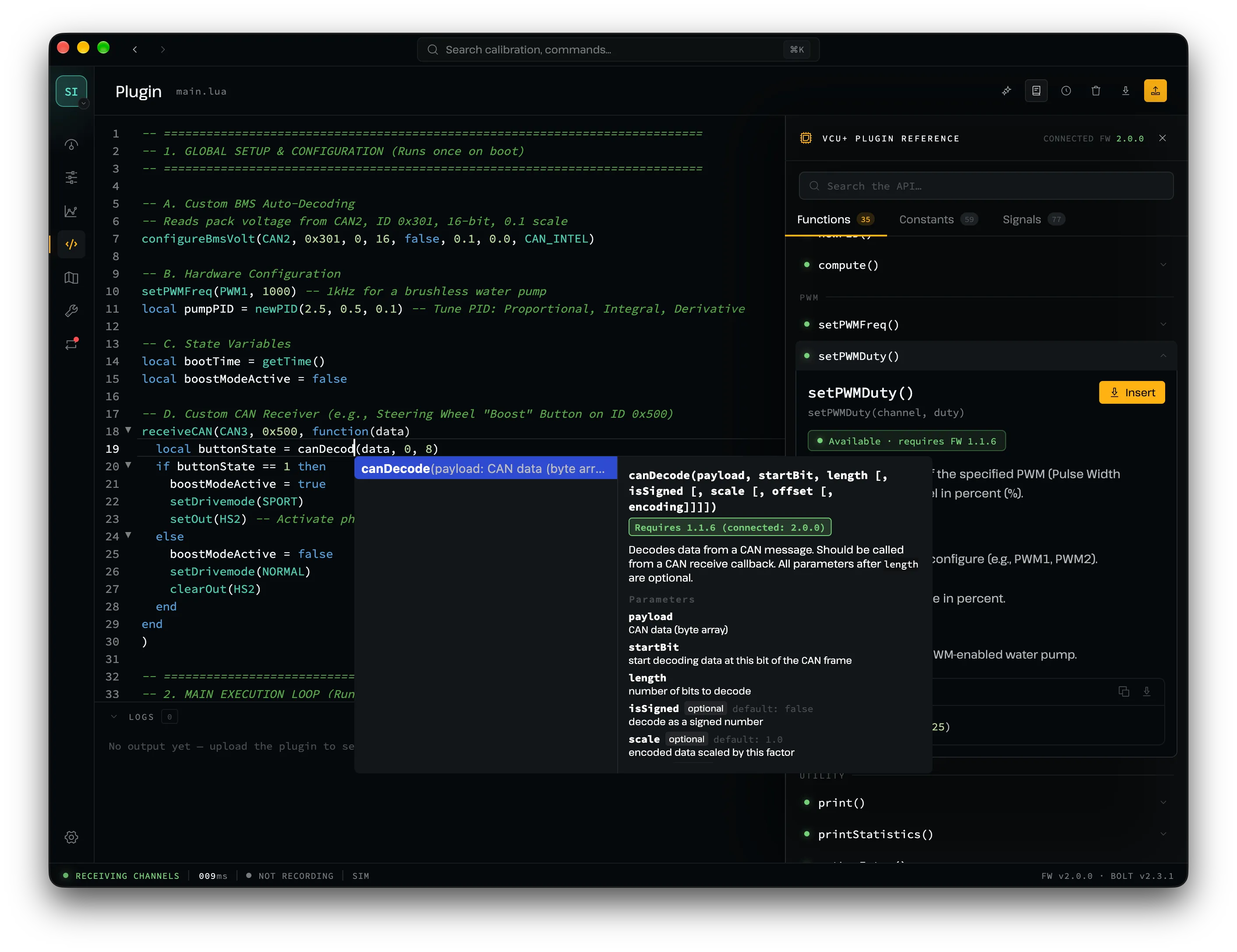The height and width of the screenshot is (952, 1237).
Task: Open the wrench tools sidebar icon
Action: (x=71, y=310)
